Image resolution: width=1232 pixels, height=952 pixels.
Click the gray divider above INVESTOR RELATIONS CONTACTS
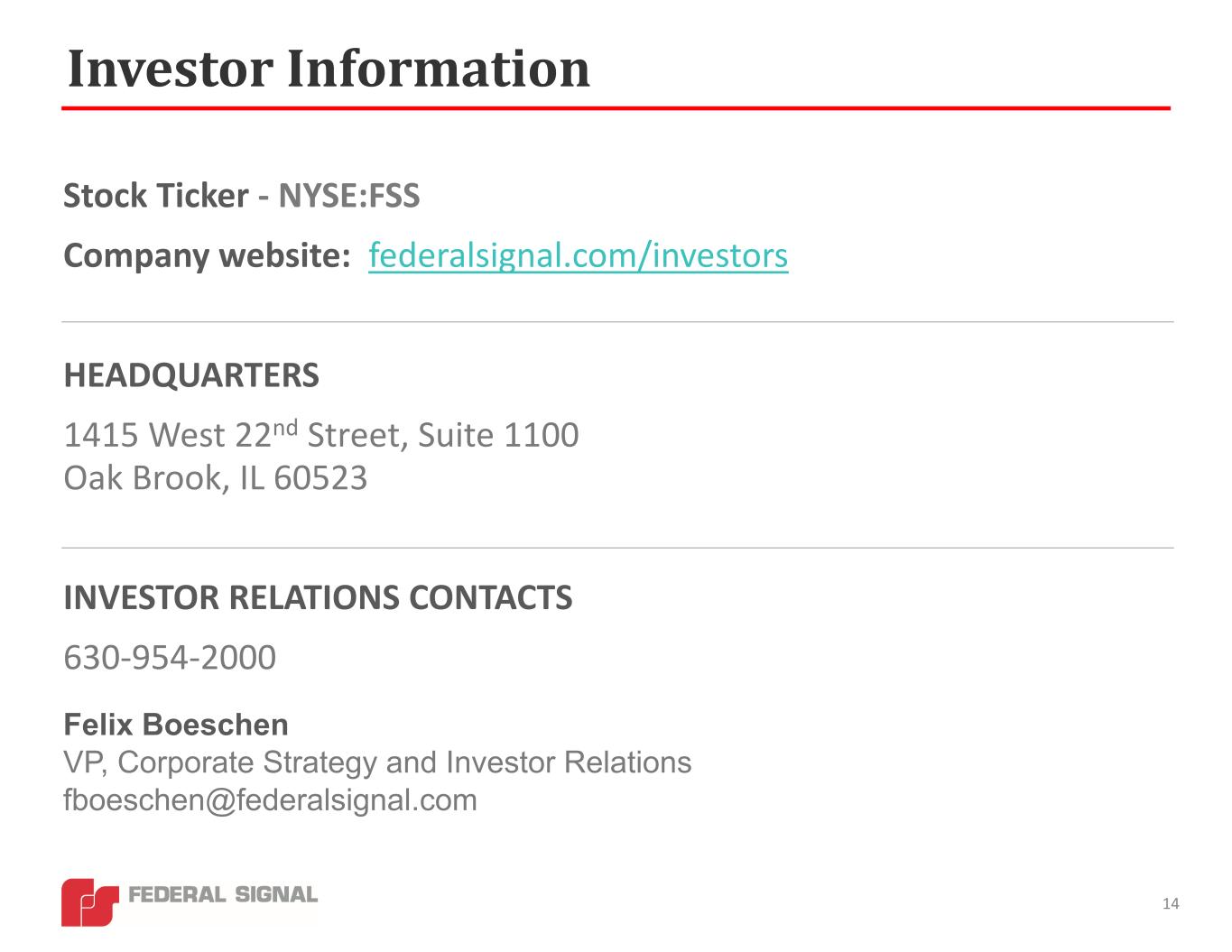pyautogui.click(x=617, y=547)
